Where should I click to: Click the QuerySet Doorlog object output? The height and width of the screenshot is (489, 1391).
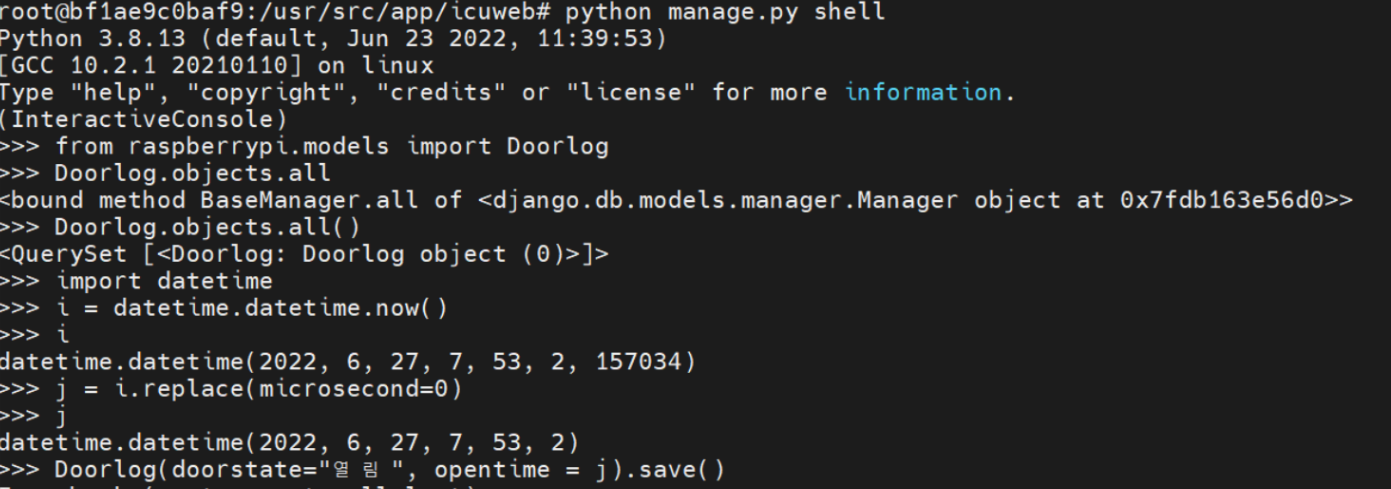(x=304, y=254)
